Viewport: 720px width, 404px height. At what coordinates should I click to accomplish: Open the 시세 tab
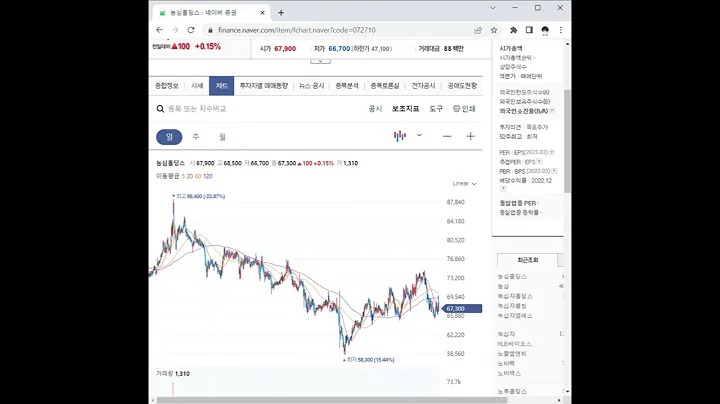[197, 86]
